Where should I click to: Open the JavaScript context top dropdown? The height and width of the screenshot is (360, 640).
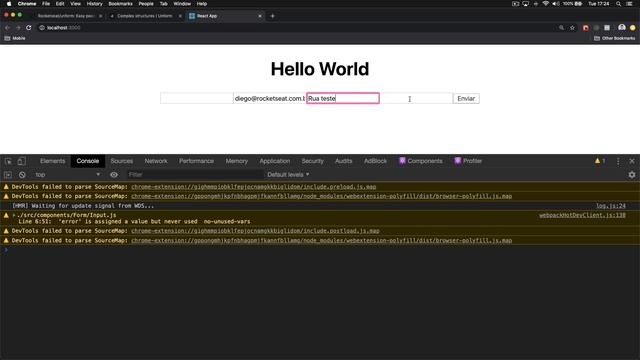[x=67, y=175]
